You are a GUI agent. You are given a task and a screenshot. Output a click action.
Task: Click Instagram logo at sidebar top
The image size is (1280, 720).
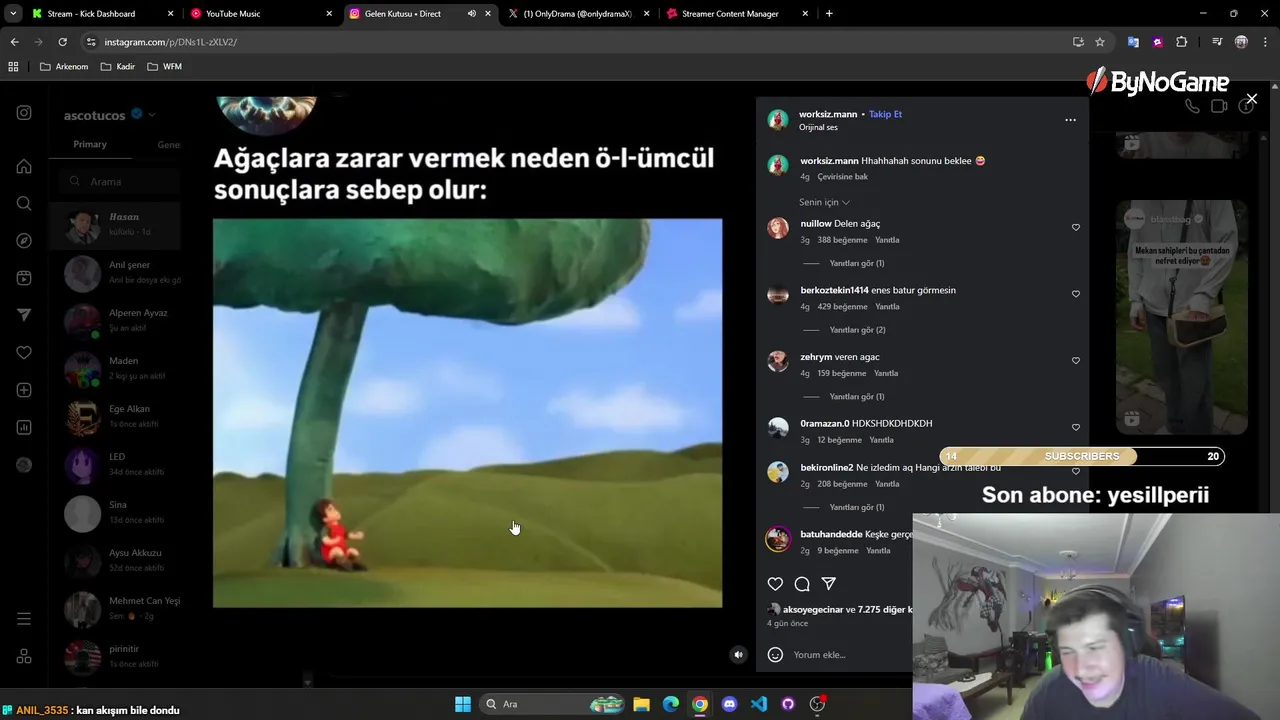pyautogui.click(x=24, y=113)
